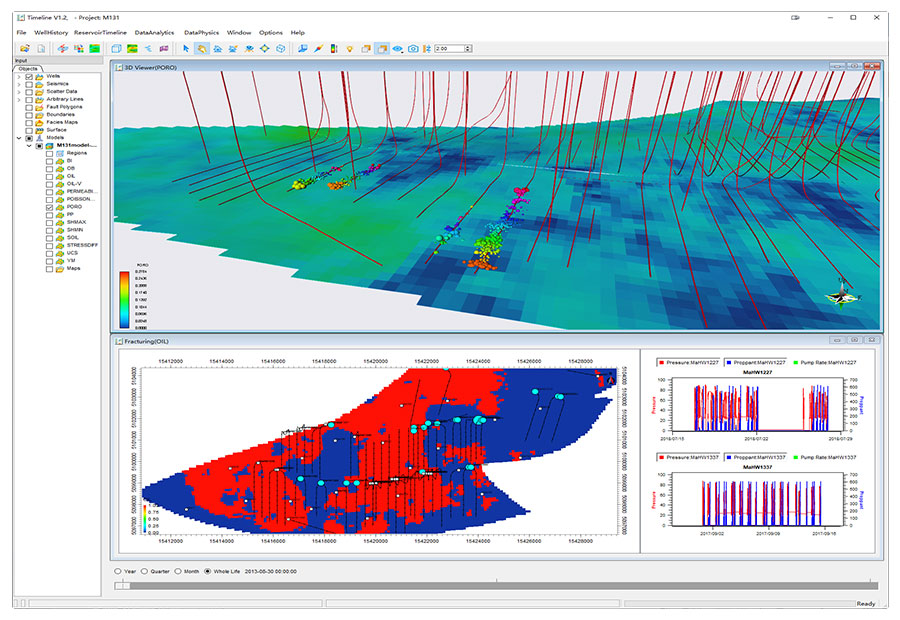
Task: Collapse the M131model tree node
Action: pos(29,146)
